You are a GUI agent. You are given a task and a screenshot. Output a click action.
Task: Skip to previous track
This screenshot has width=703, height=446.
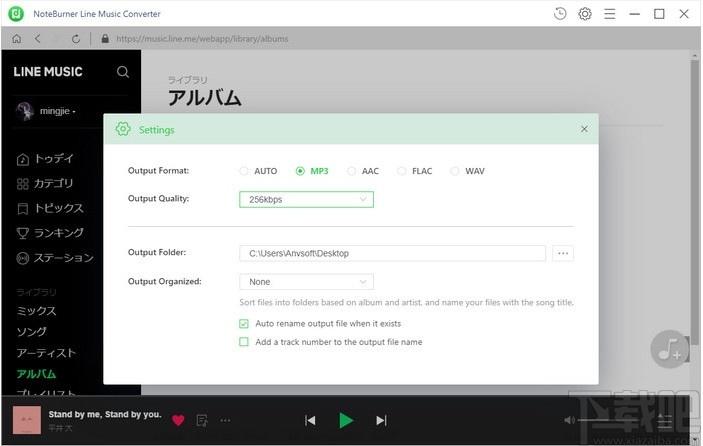(x=310, y=420)
